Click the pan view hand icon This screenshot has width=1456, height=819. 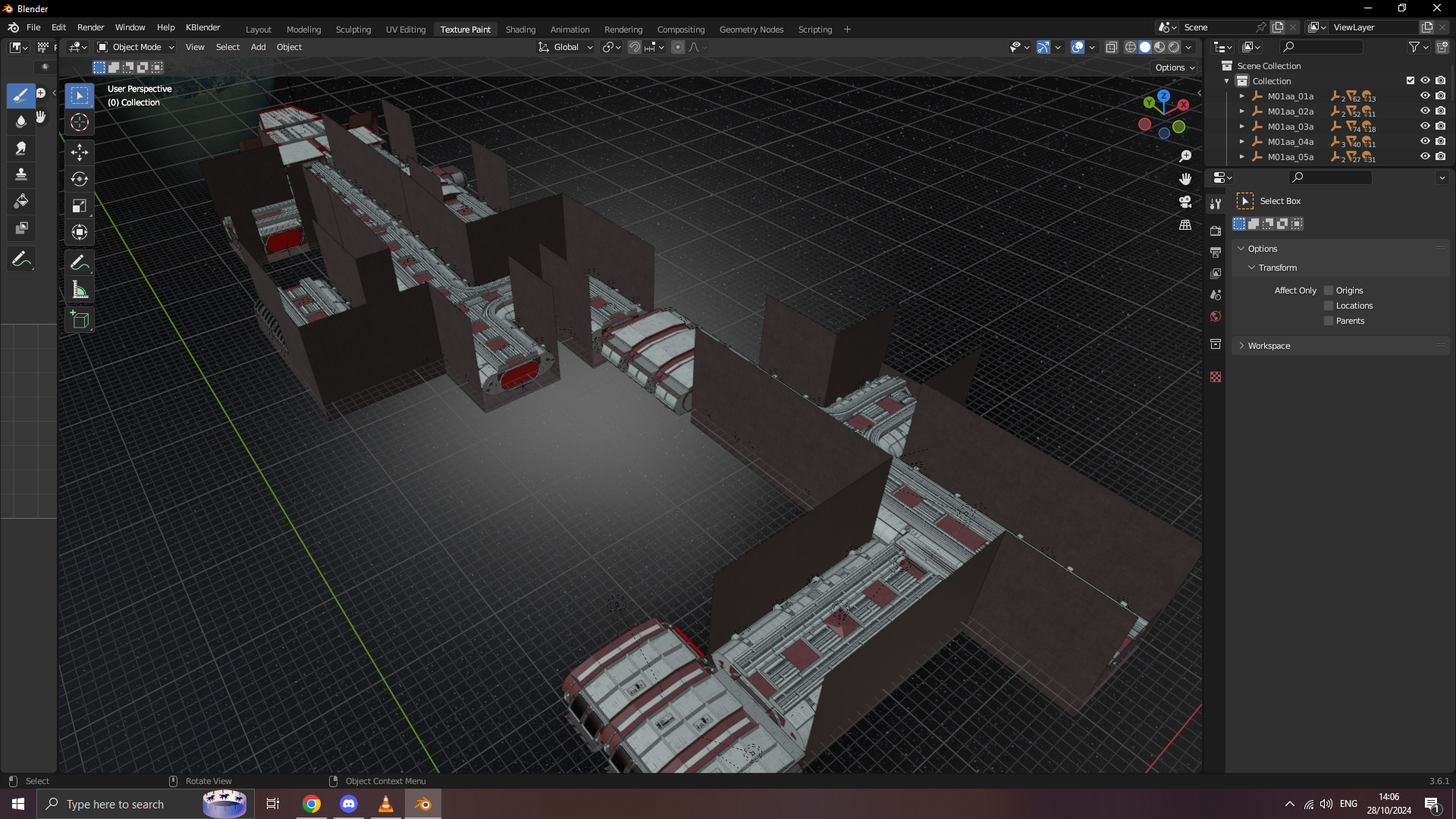click(1185, 179)
